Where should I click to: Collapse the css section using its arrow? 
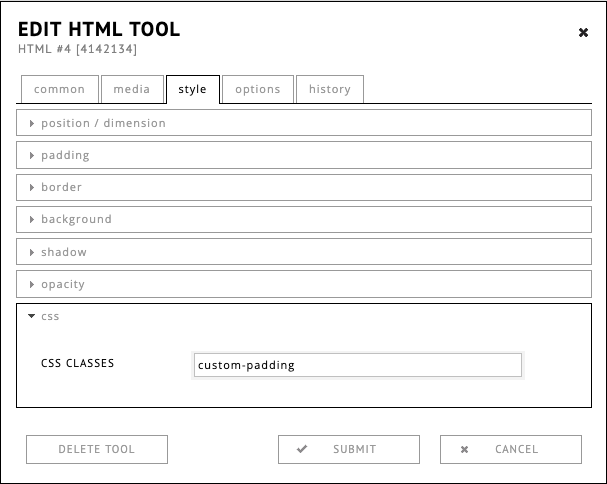point(32,316)
